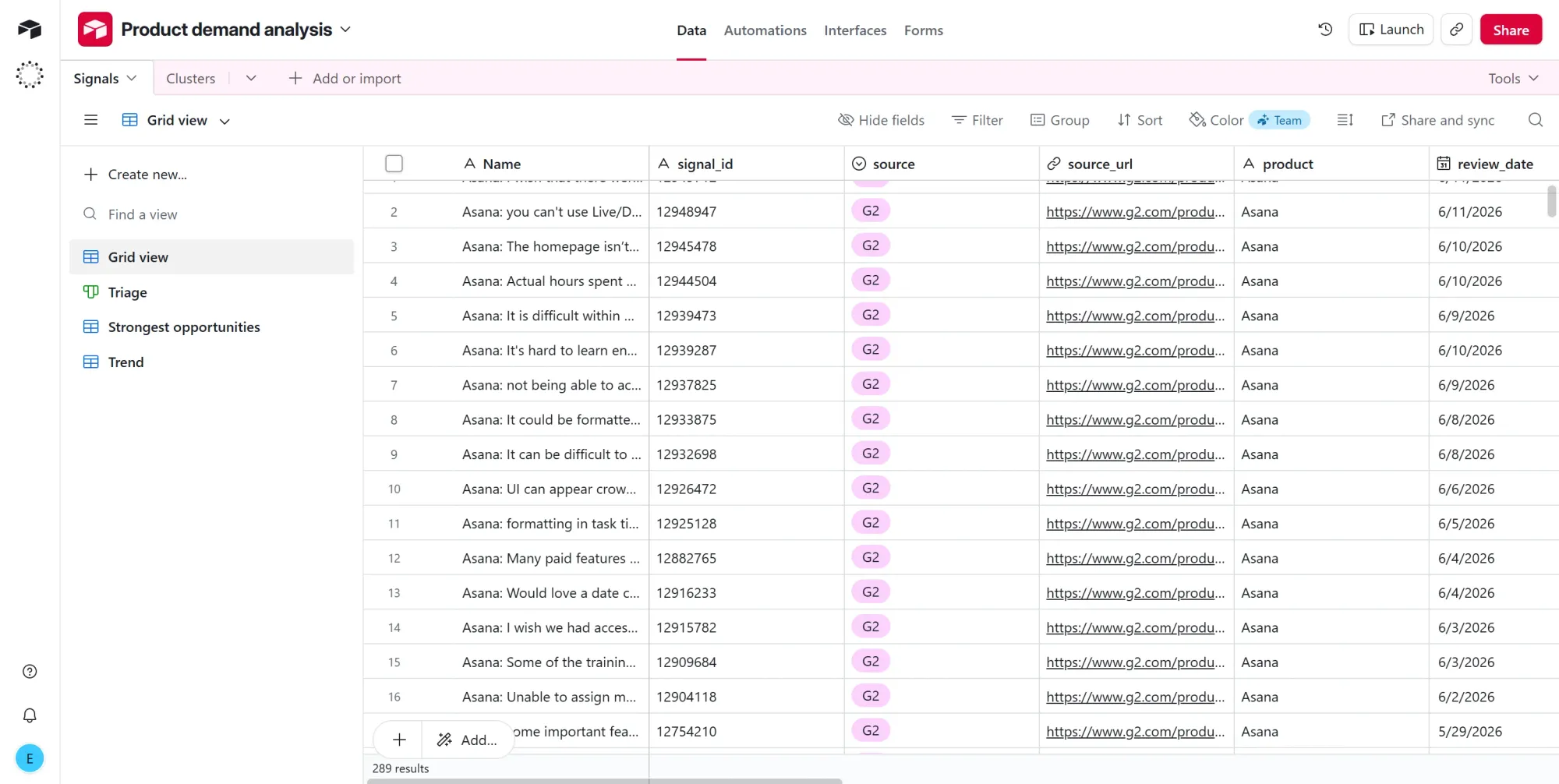The image size is (1559, 784).
Task: Click the source single-select field icon
Action: 859,164
